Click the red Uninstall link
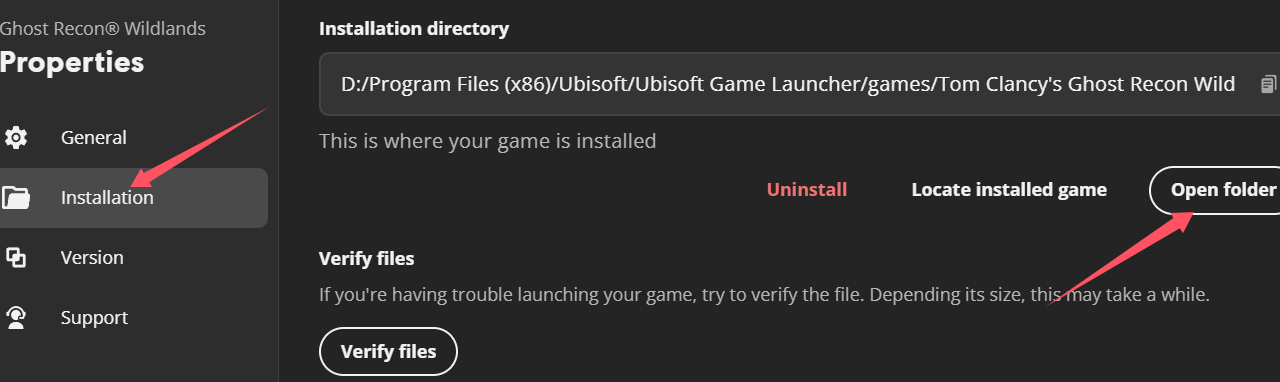Image resolution: width=1280 pixels, height=382 pixels. pos(807,190)
